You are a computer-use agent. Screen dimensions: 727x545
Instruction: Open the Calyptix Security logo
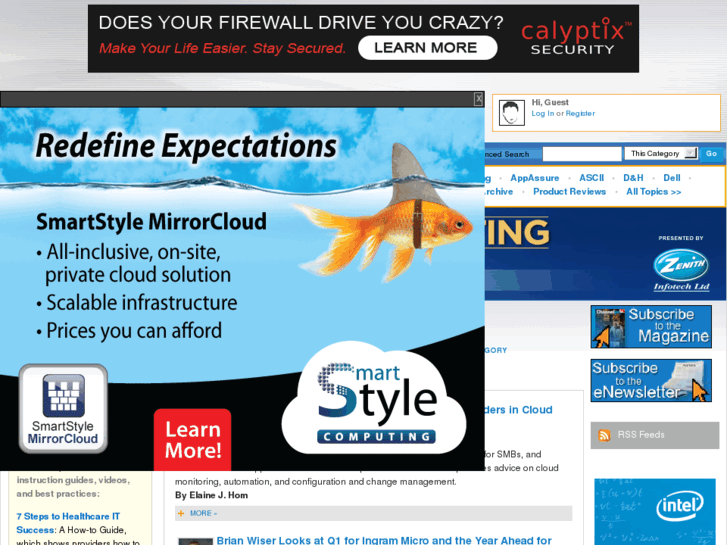[x=575, y=37]
